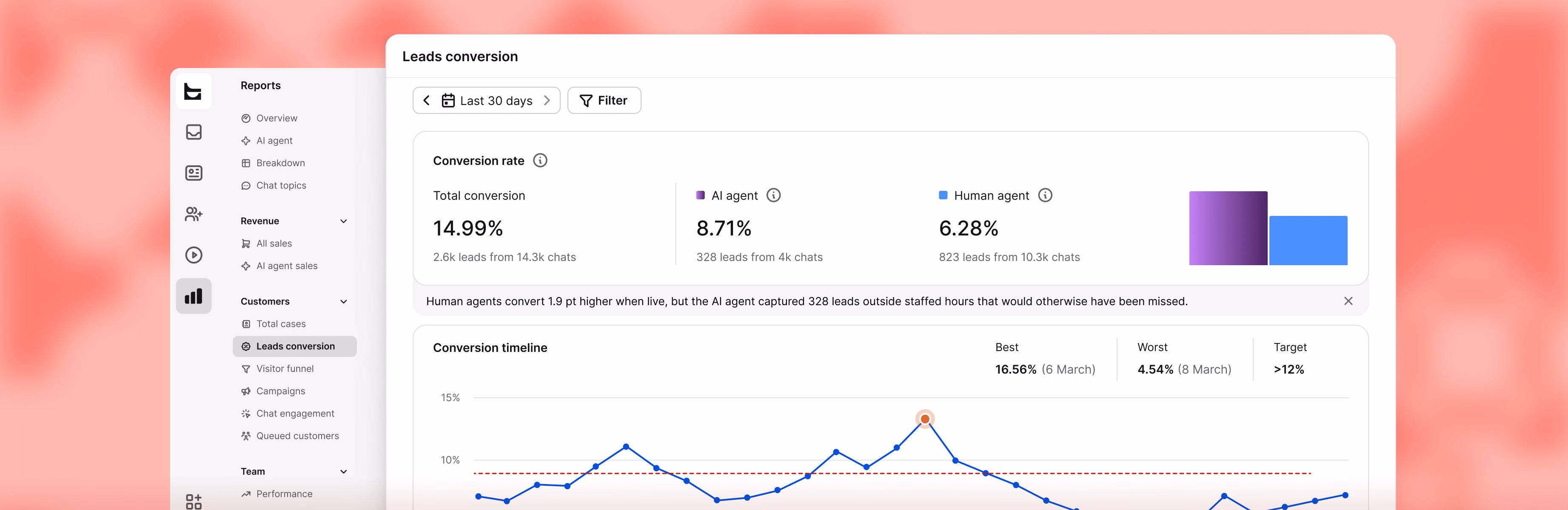Viewport: 1568px width, 510px height.
Task: Collapse the Customers section
Action: click(x=343, y=301)
